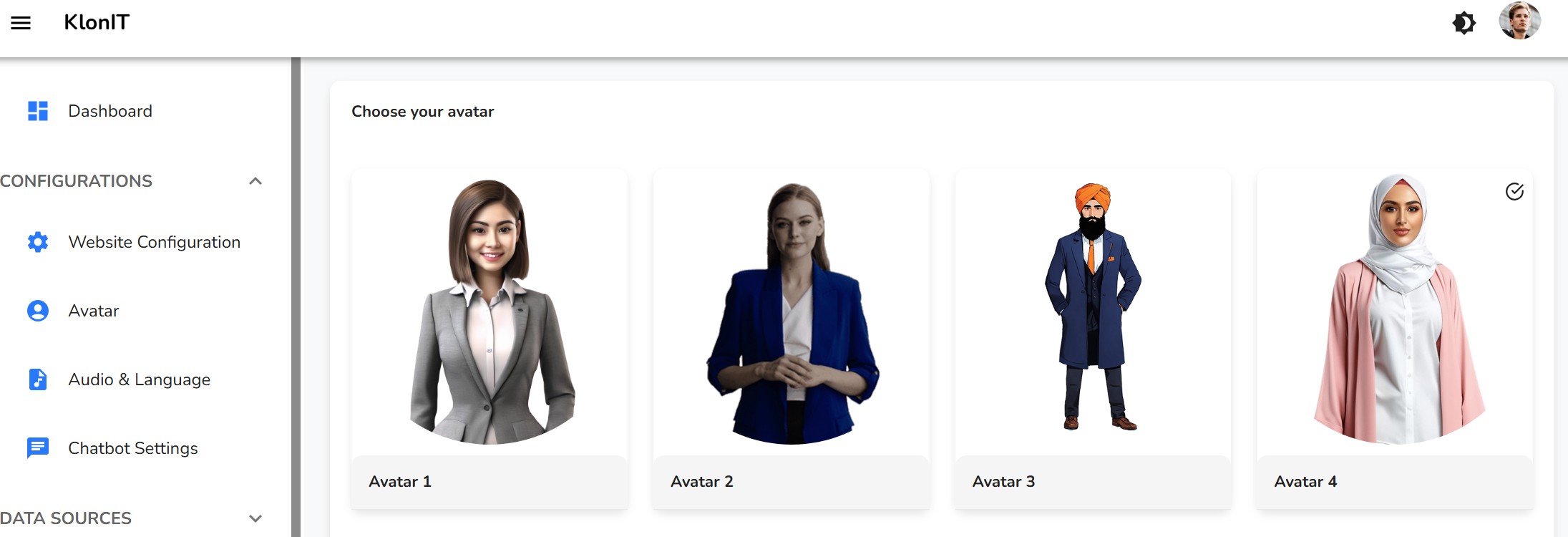The width and height of the screenshot is (1568, 537).
Task: Click the Chatbot Settings chat icon
Action: (38, 448)
